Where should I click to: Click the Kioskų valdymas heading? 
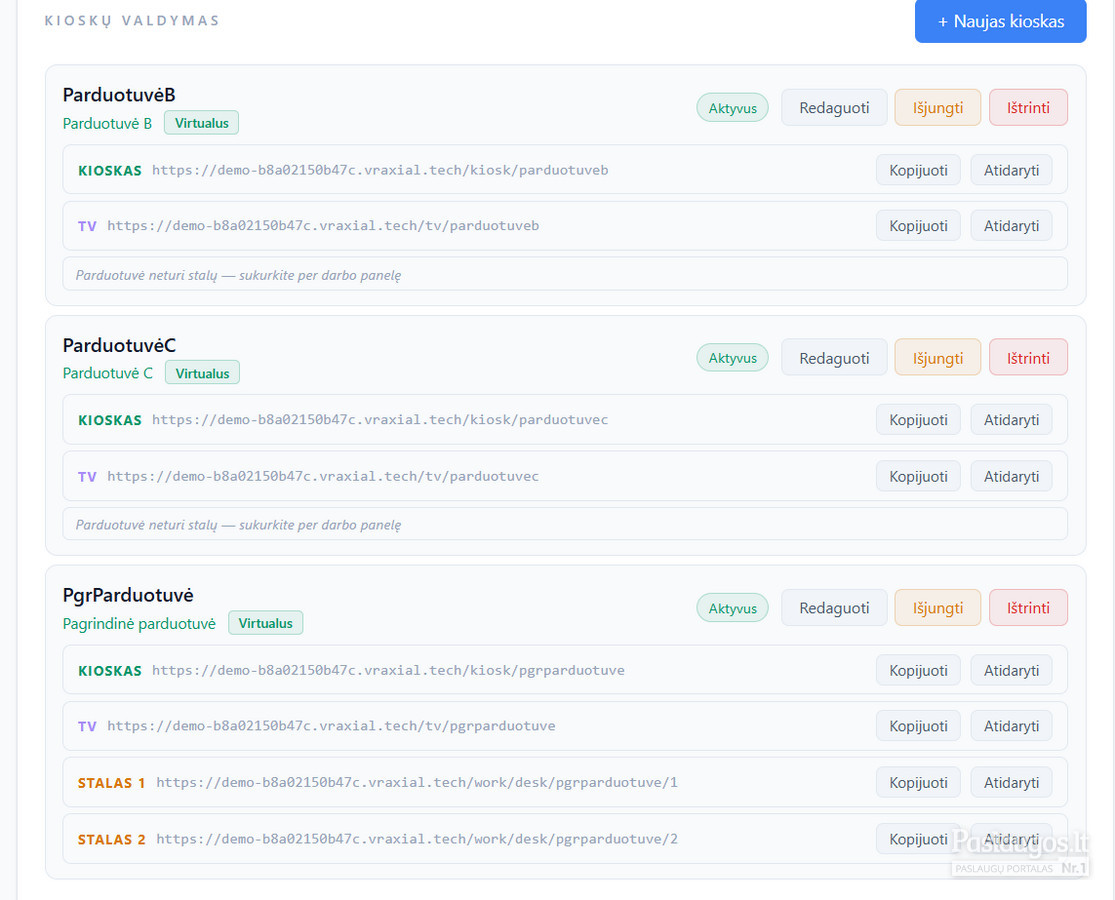pos(132,21)
